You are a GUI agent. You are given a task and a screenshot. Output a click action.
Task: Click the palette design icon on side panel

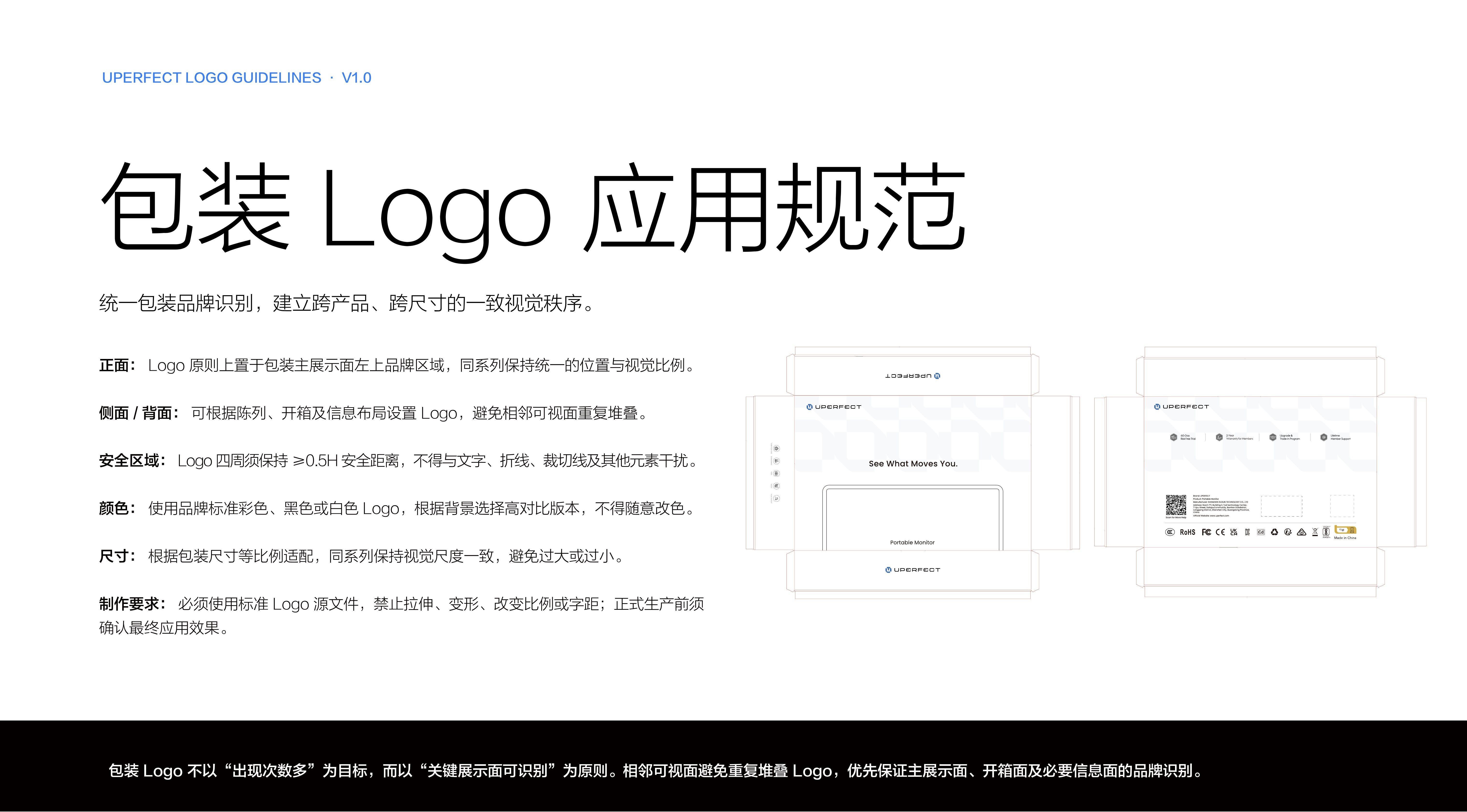[777, 486]
